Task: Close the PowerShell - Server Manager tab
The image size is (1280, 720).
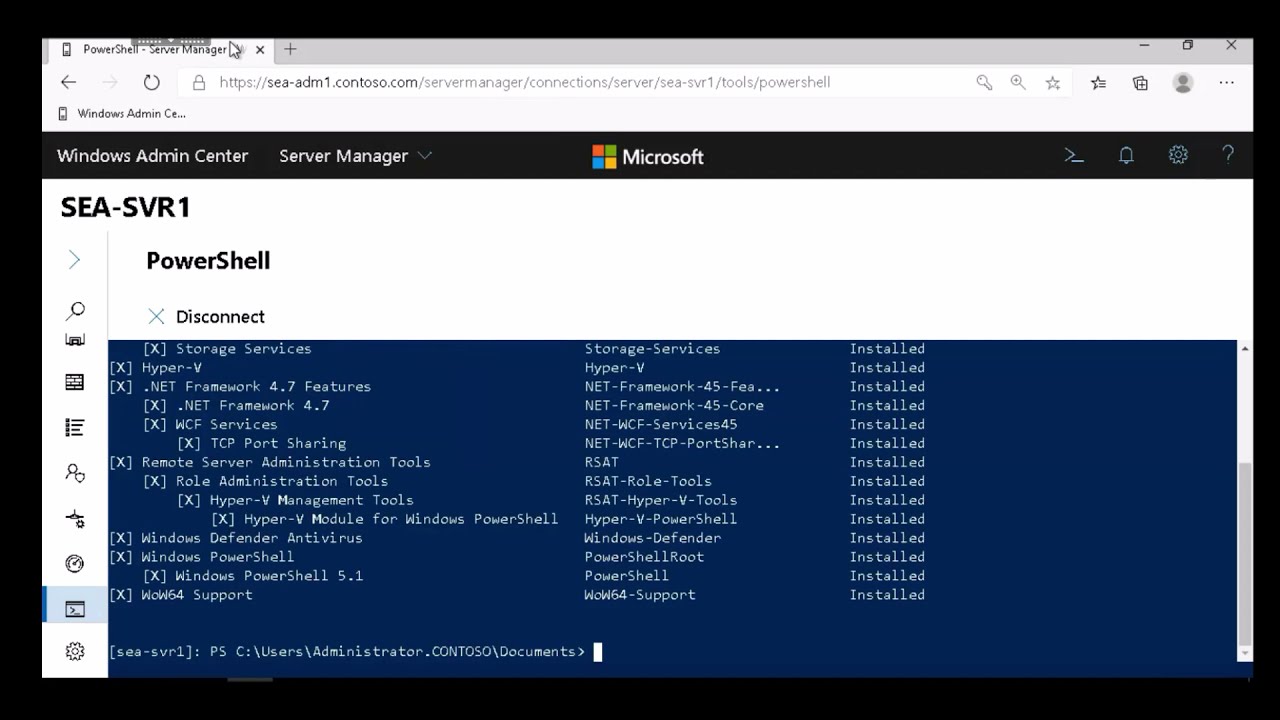Action: click(260, 49)
